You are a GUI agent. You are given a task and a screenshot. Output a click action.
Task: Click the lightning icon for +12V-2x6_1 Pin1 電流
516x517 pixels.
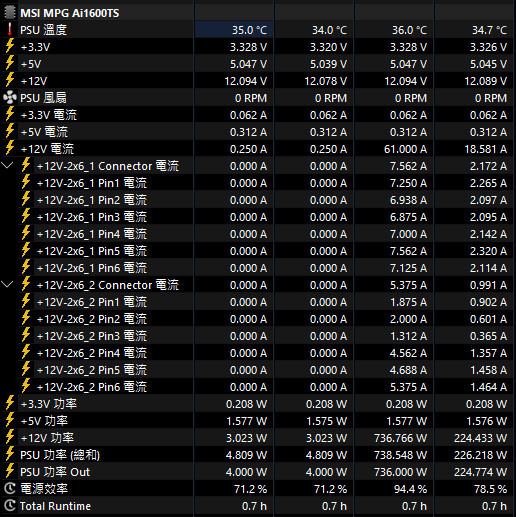26,182
